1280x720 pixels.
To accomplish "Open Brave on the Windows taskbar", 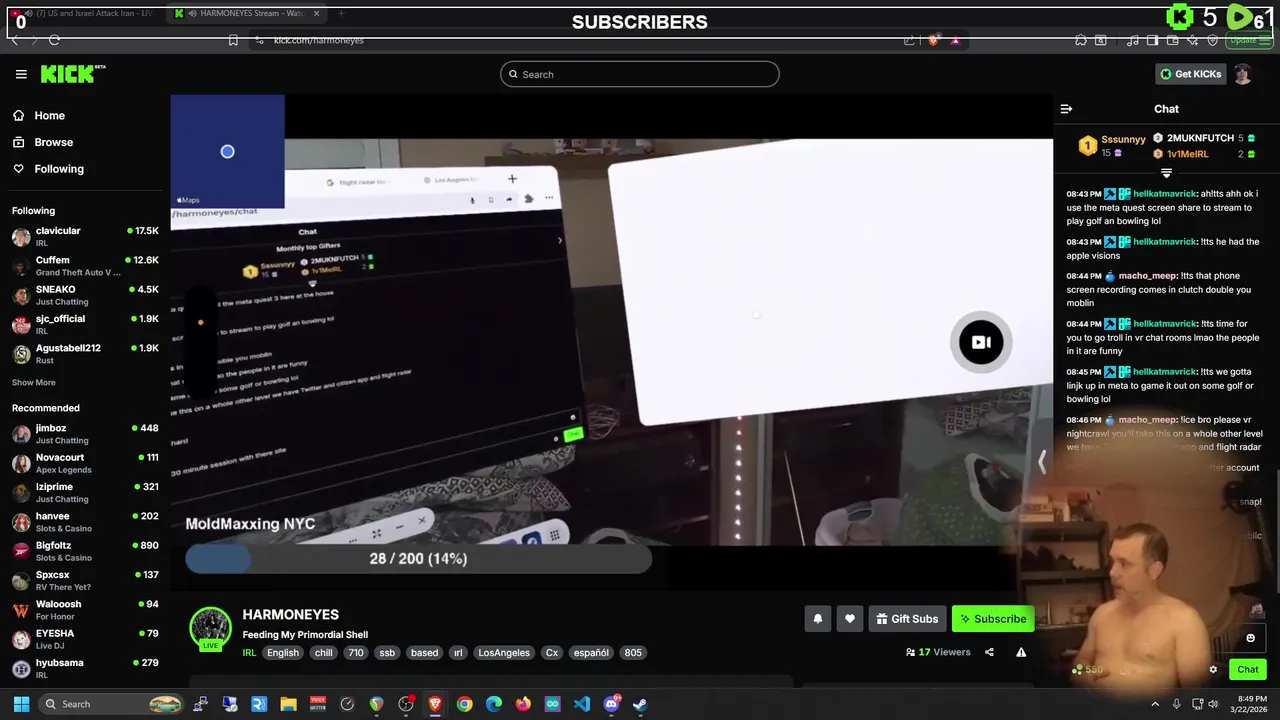I will 435,704.
